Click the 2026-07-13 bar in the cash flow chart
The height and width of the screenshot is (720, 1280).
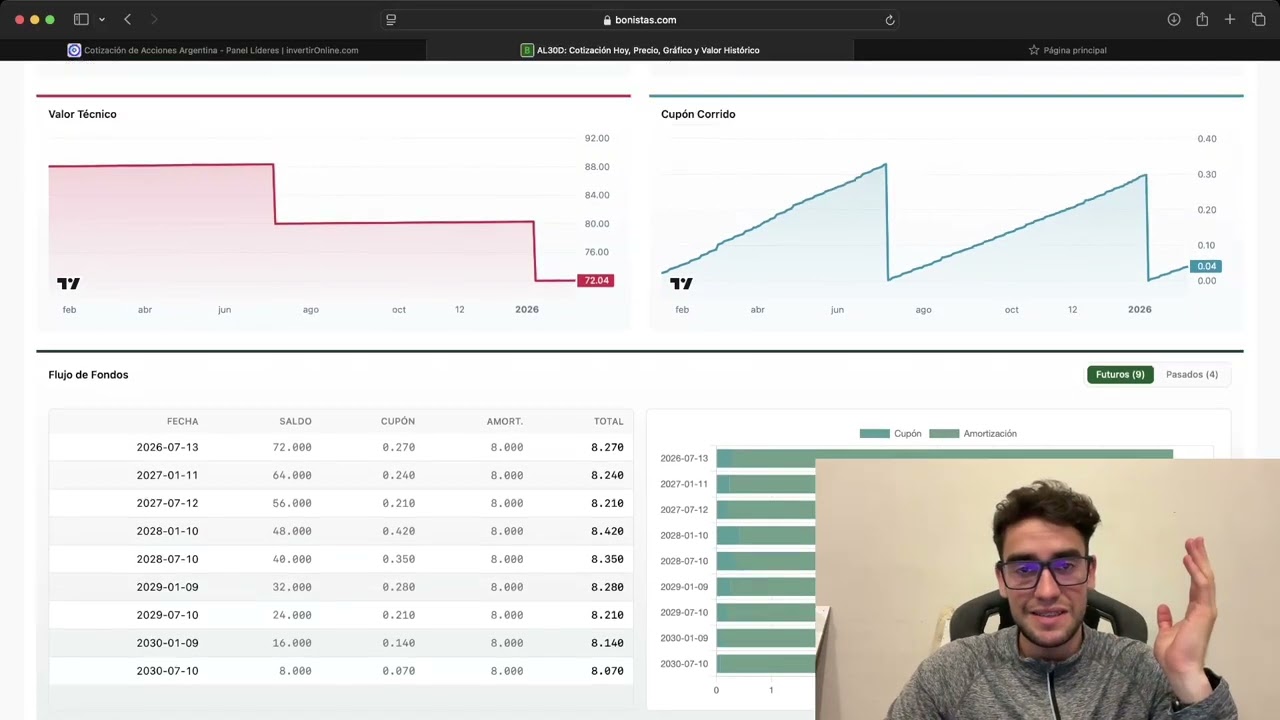(944, 458)
